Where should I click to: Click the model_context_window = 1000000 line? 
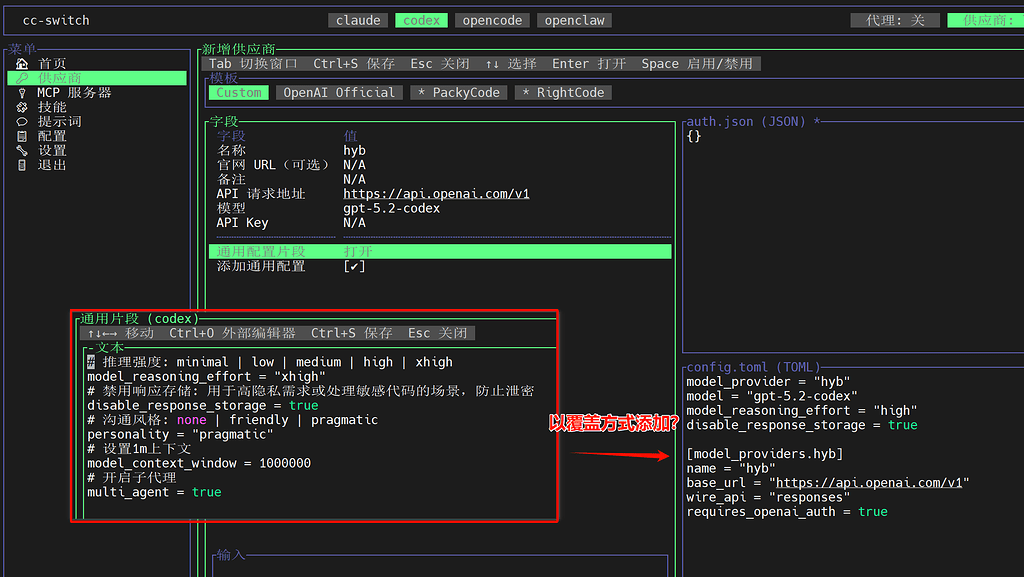199,463
